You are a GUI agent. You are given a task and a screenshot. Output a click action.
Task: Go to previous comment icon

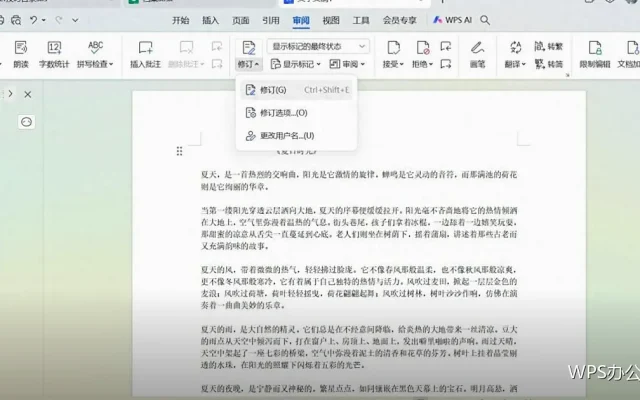click(x=217, y=46)
